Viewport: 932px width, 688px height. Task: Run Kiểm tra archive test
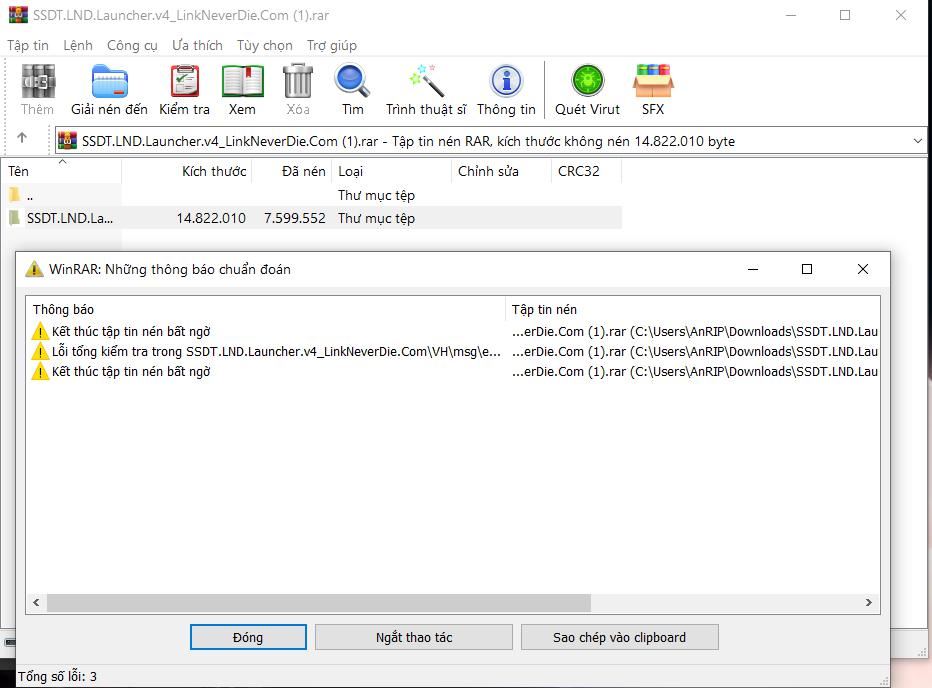pos(184,90)
